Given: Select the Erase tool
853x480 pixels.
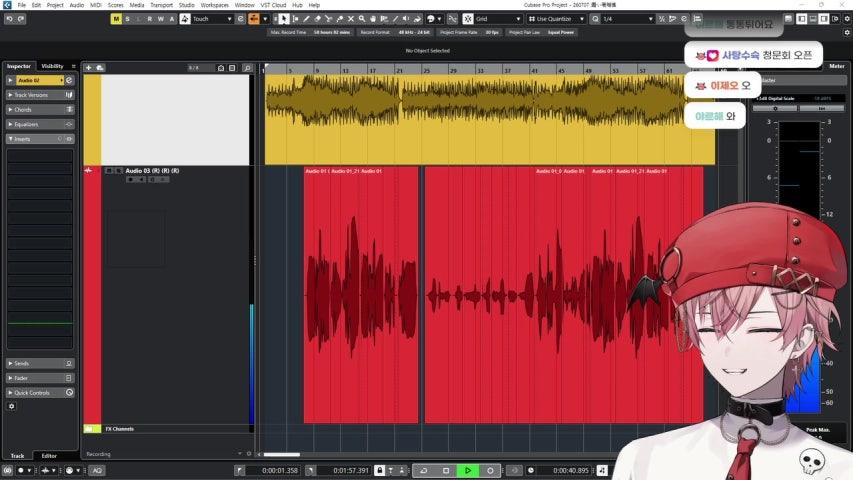Looking at the screenshot, I should pos(318,19).
